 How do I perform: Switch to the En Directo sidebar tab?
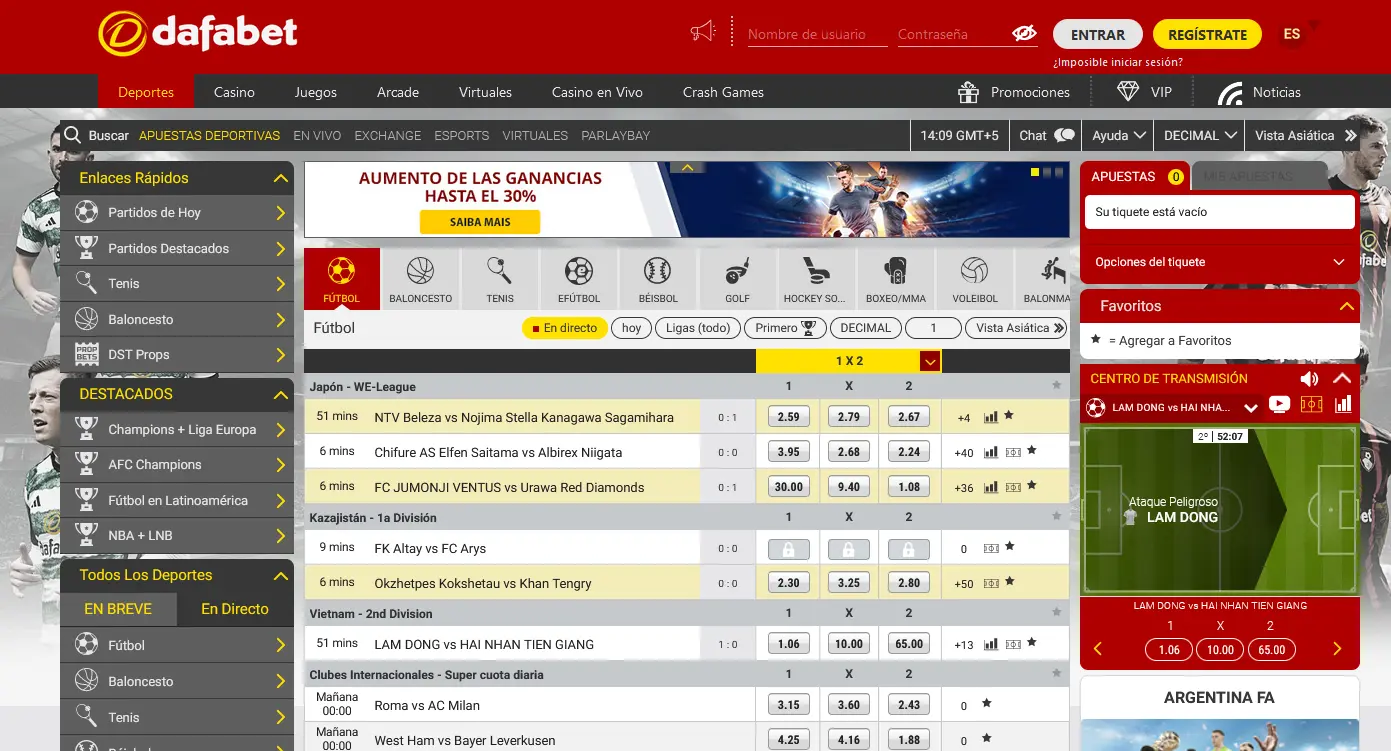pos(235,609)
